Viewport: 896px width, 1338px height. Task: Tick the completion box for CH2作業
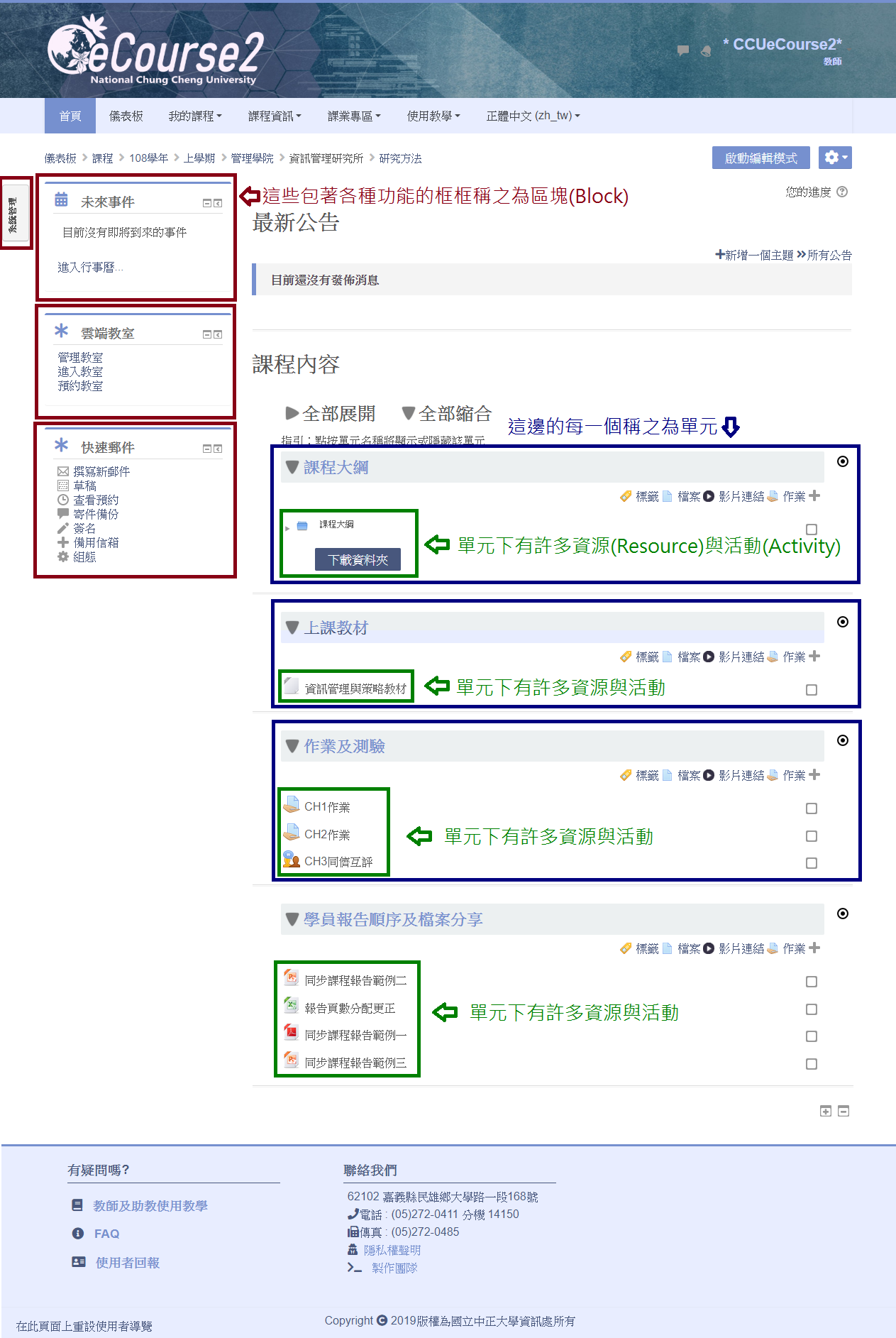pos(812,836)
